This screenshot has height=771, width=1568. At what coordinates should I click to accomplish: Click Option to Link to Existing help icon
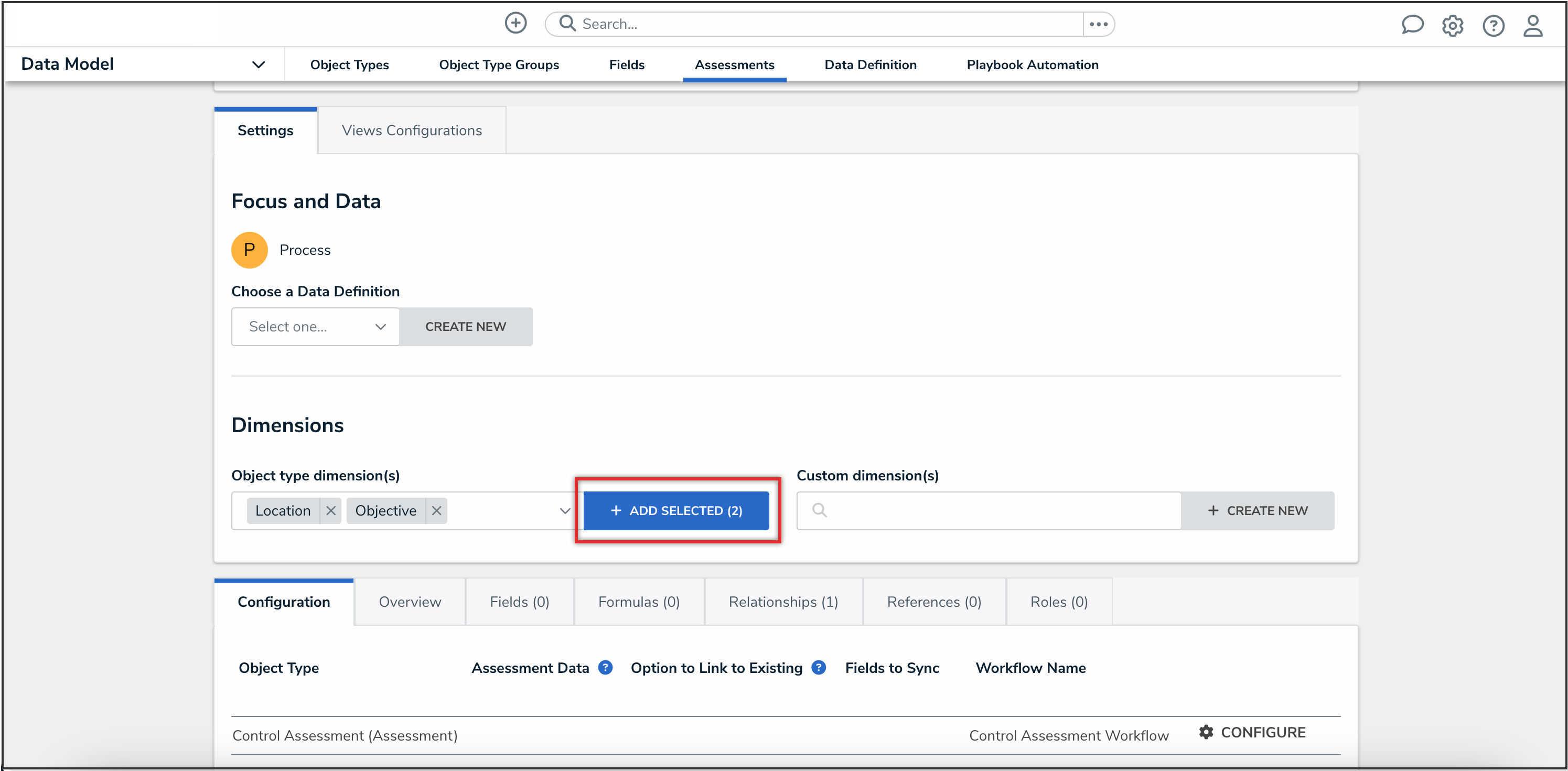tap(819, 668)
